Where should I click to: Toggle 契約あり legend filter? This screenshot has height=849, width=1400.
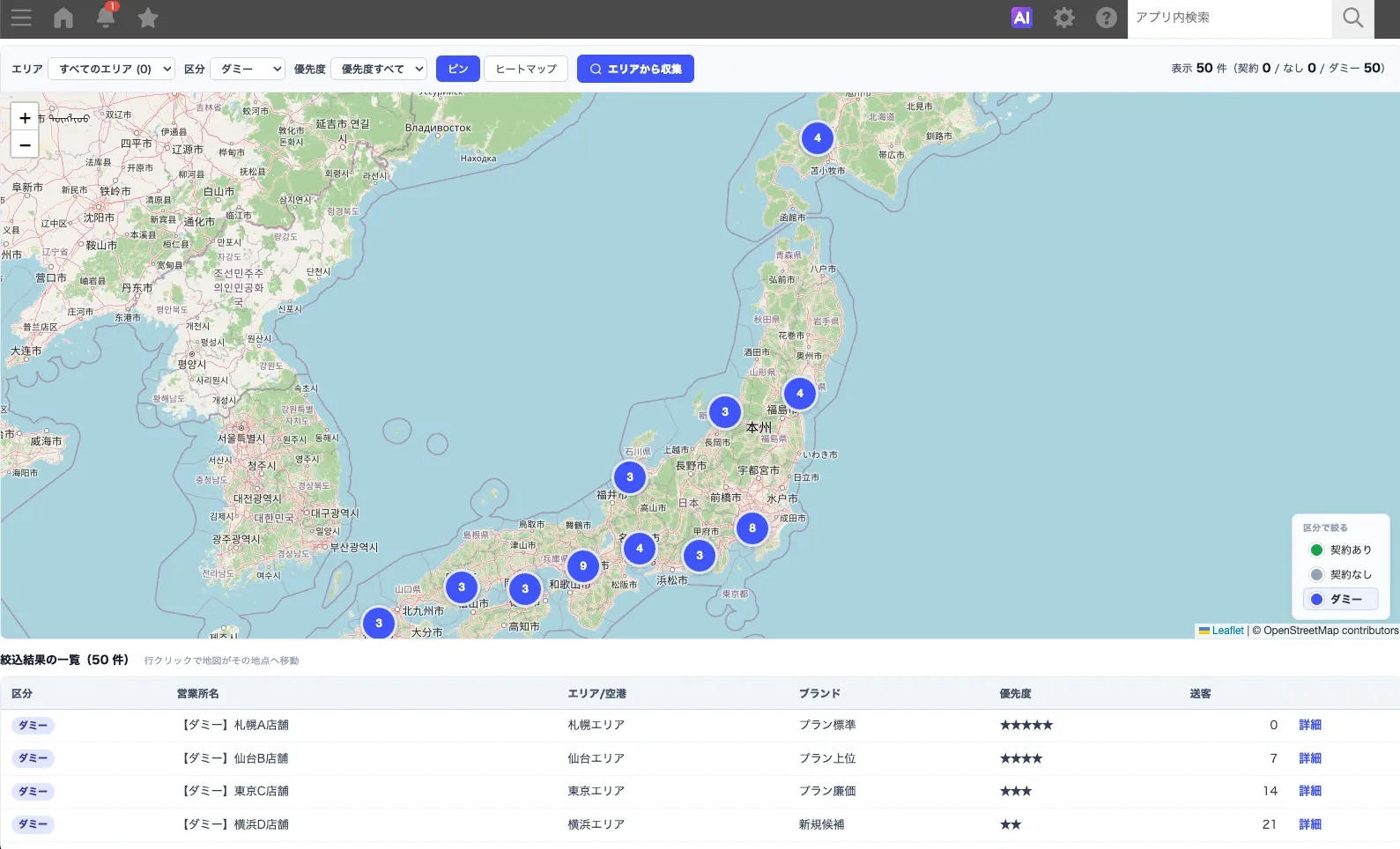tap(1340, 550)
